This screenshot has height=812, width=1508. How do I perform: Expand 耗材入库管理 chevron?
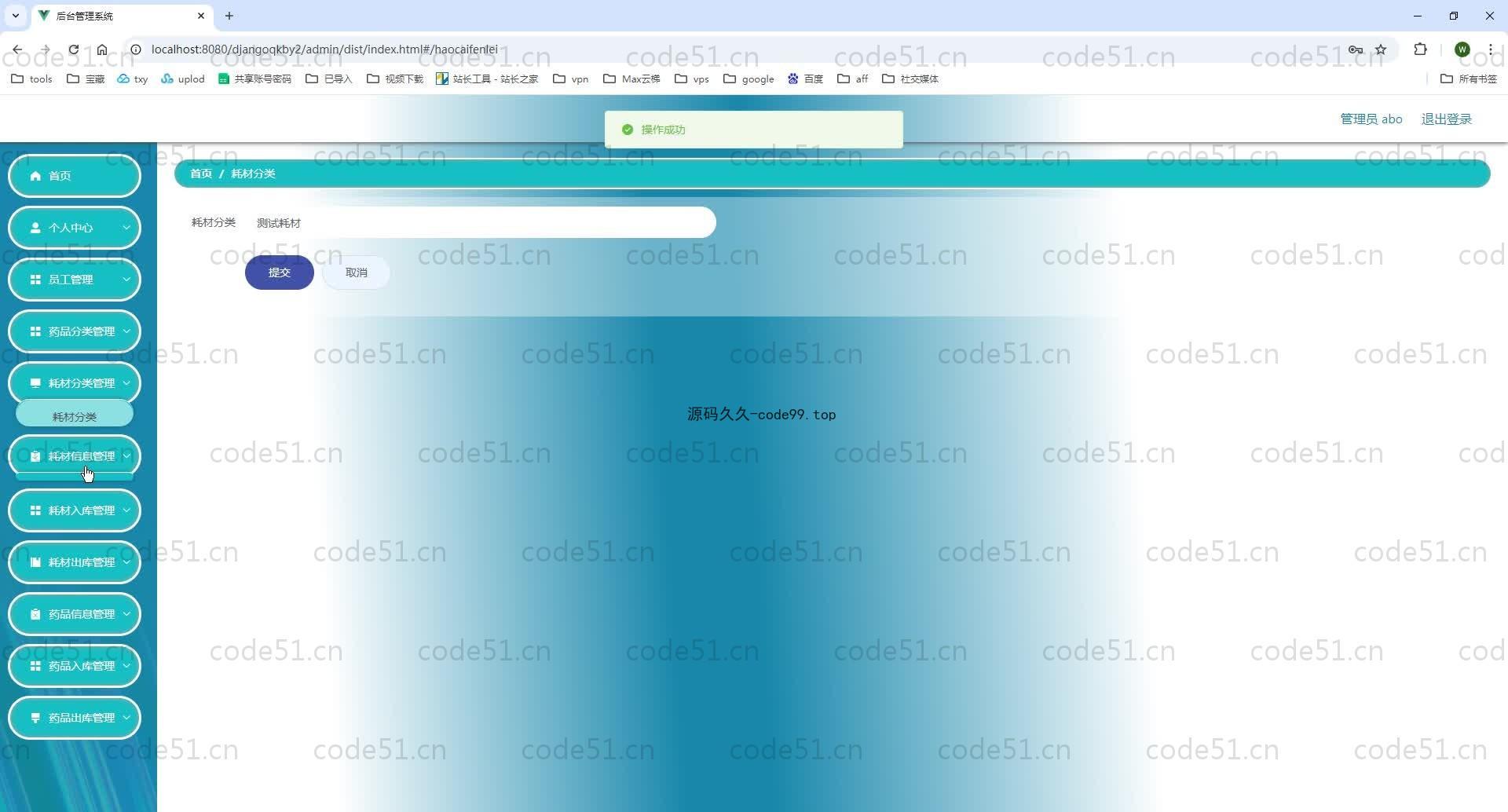click(x=126, y=510)
